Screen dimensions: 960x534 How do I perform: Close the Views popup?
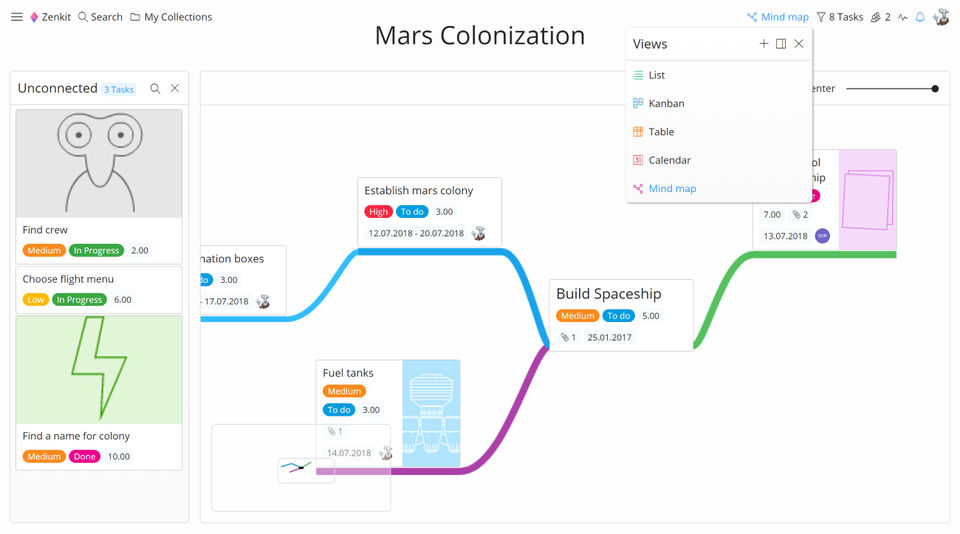[799, 44]
